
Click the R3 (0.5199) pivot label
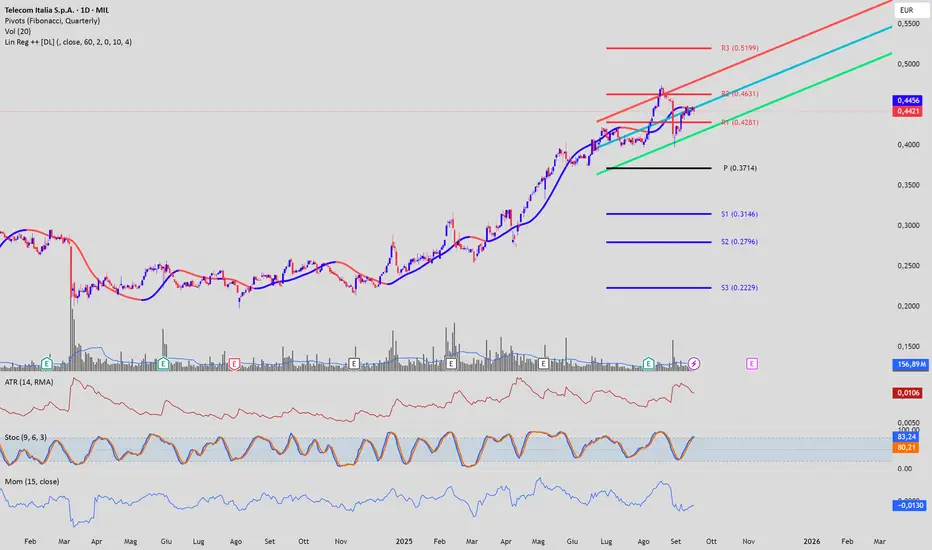coord(739,48)
